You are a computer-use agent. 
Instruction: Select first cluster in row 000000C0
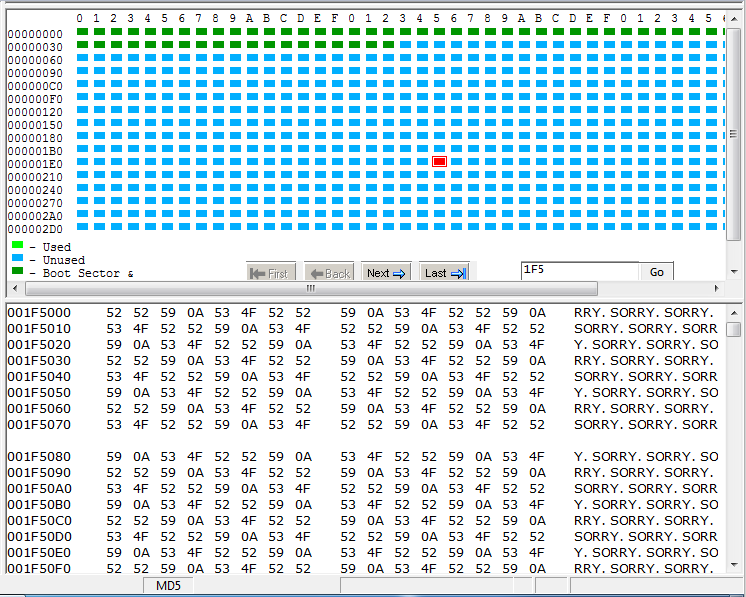(x=83, y=84)
